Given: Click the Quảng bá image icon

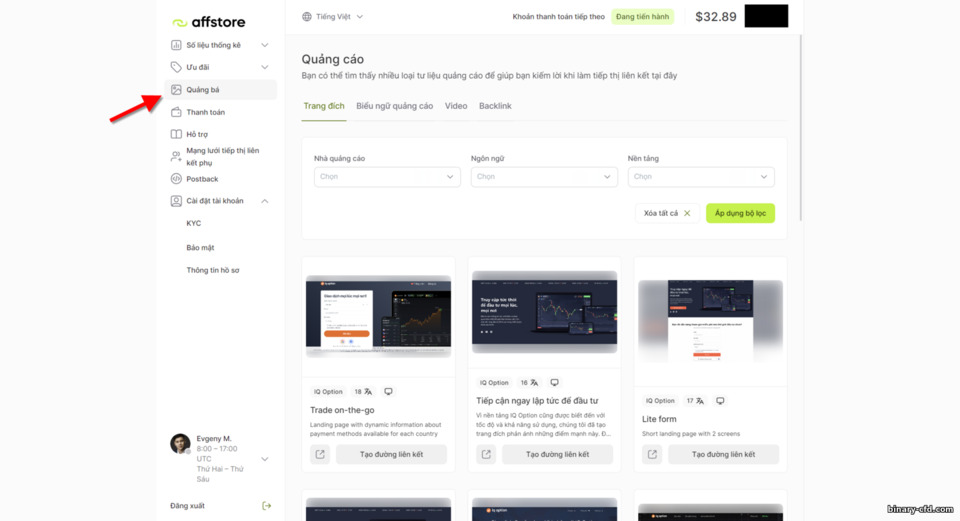Looking at the screenshot, I should pos(176,89).
